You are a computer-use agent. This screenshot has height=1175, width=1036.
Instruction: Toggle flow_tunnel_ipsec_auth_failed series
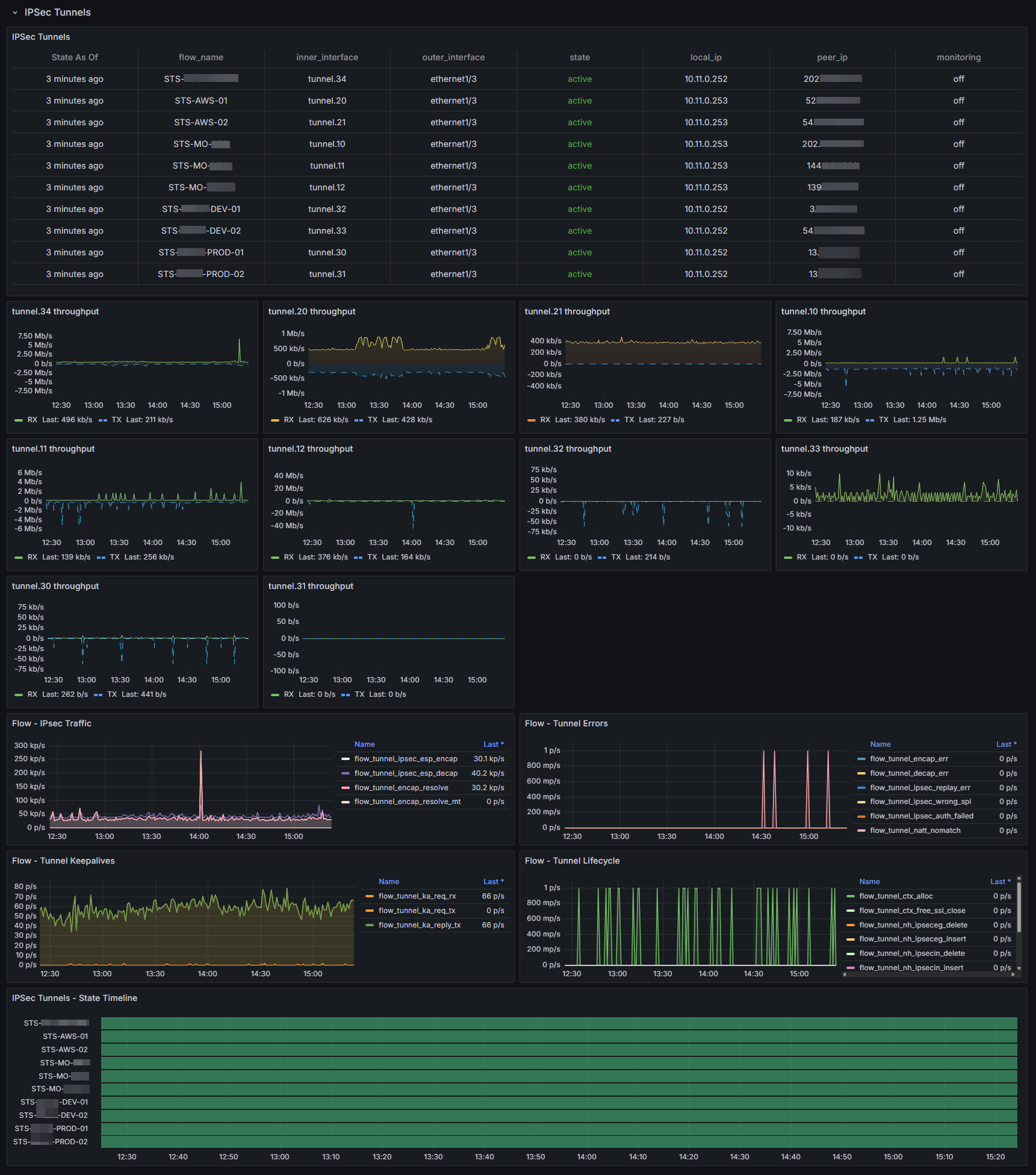pos(922,816)
